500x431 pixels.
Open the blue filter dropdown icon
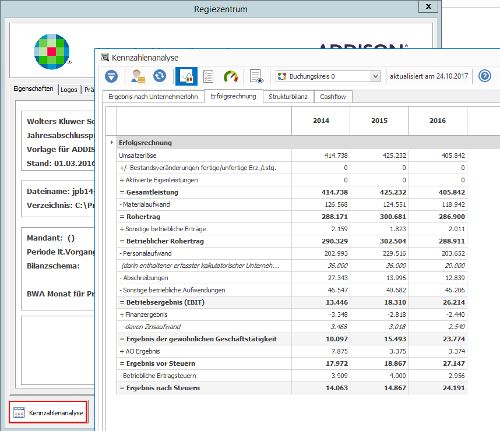pos(111,76)
